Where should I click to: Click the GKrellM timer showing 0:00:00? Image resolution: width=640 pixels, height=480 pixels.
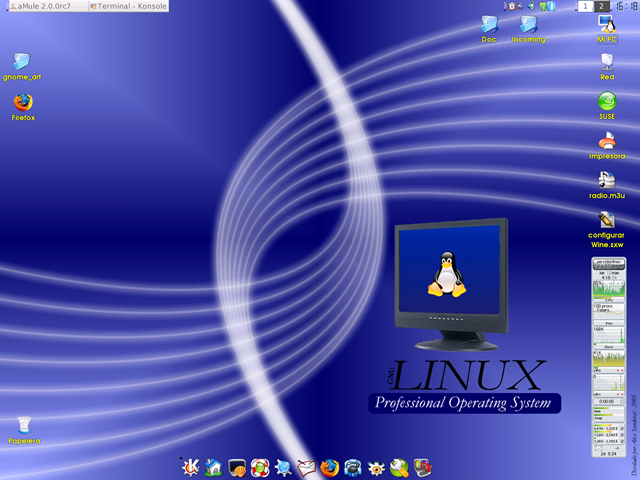click(609, 401)
